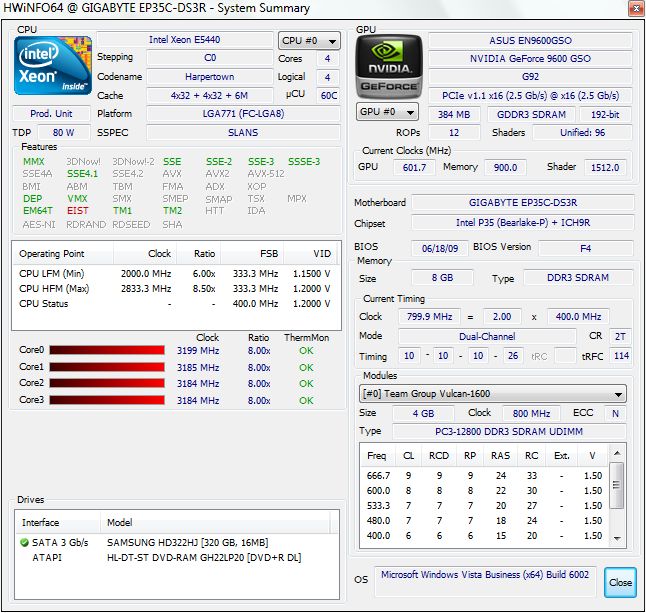Image resolution: width=646 pixels, height=613 pixels.
Task: Click the Core2 usage bar
Action: [107, 383]
